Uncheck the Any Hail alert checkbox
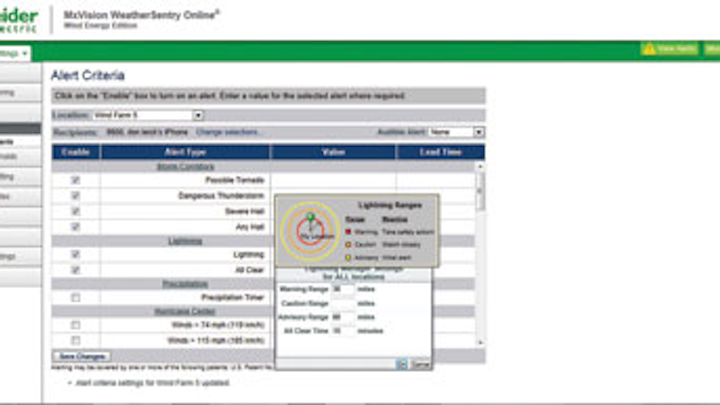Image resolution: width=720 pixels, height=405 pixels. pyautogui.click(x=76, y=227)
